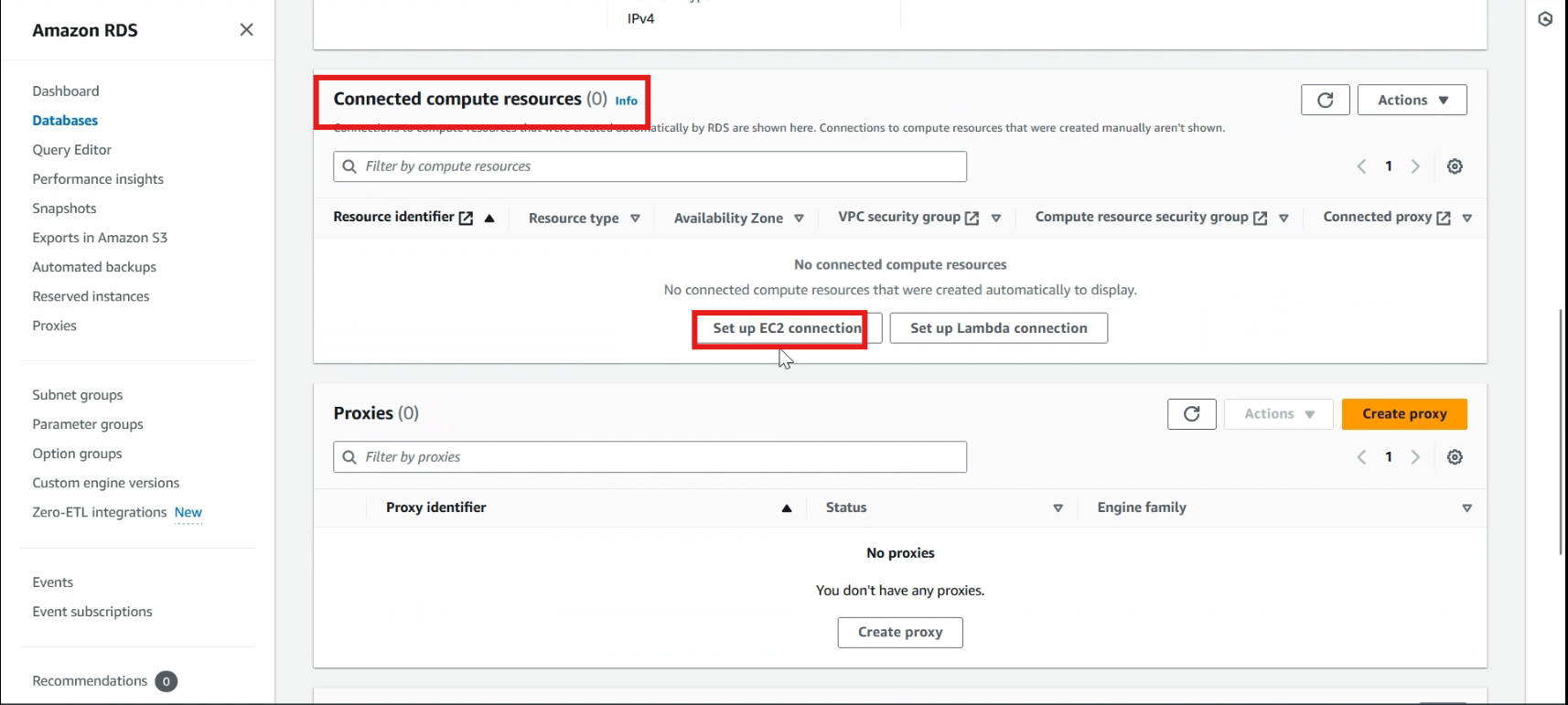Open Events page

53,582
